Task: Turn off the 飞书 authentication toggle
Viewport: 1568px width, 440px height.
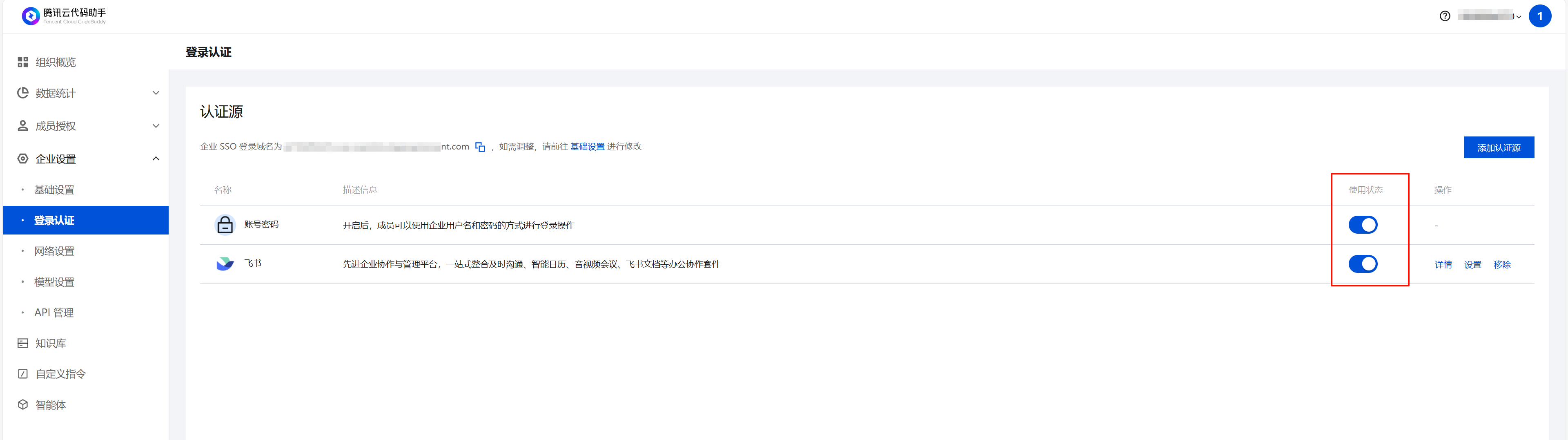Action: [1362, 264]
